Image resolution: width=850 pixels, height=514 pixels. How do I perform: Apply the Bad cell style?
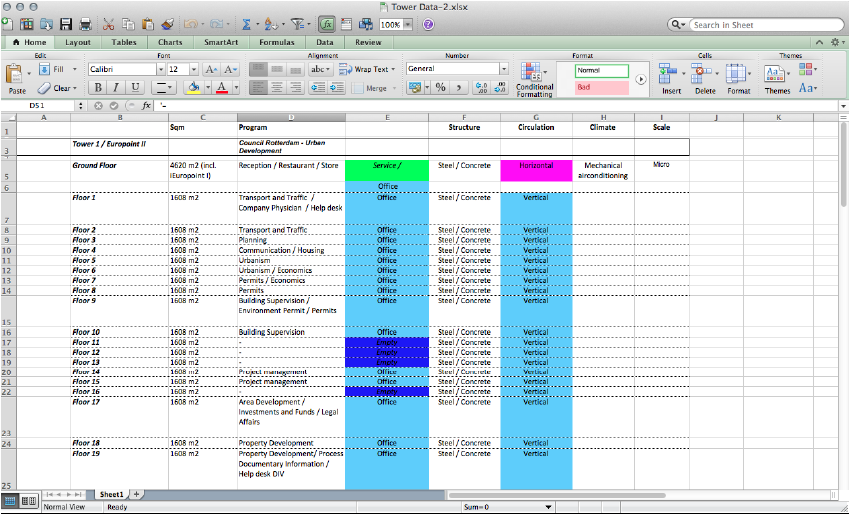click(602, 87)
